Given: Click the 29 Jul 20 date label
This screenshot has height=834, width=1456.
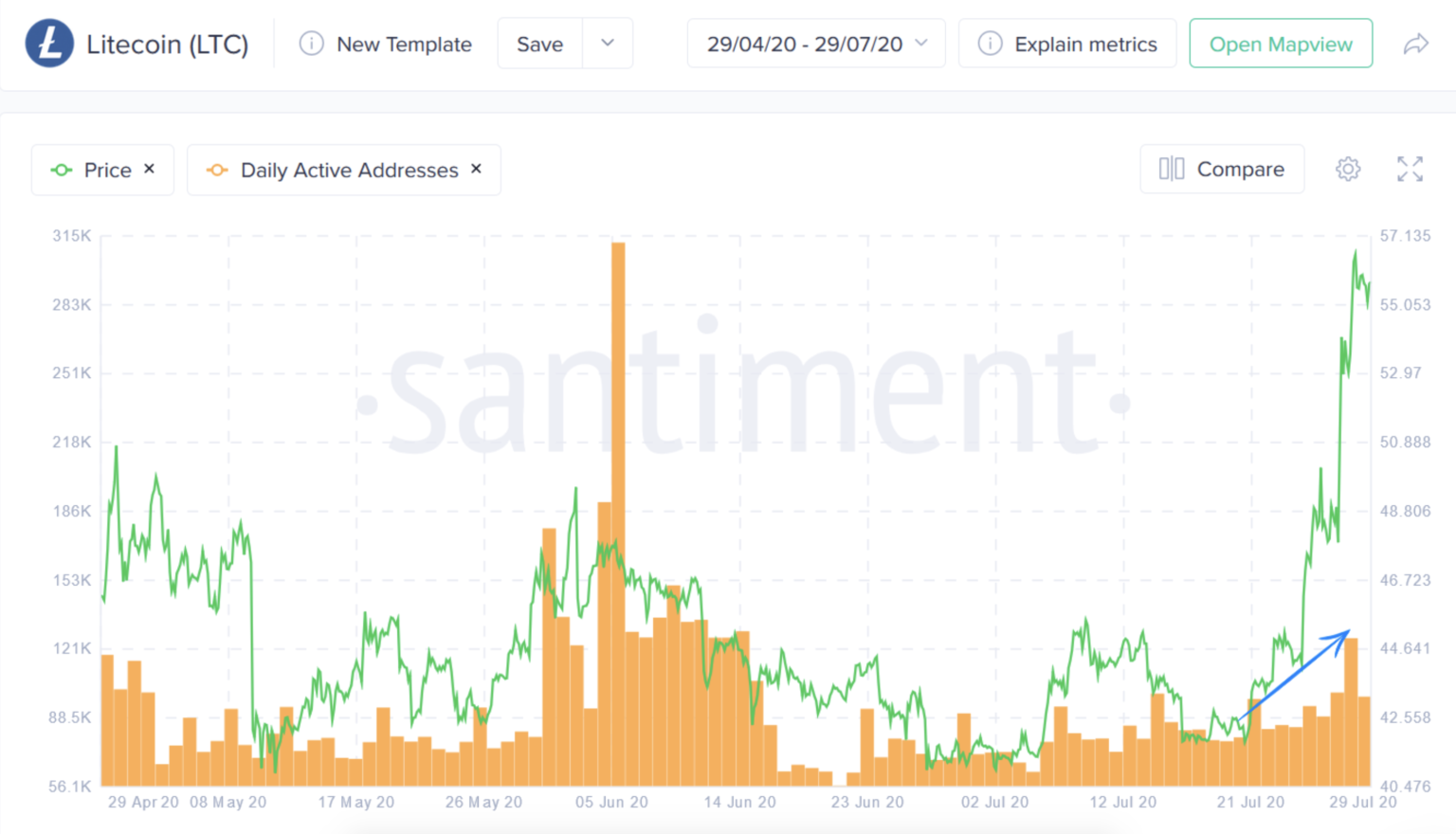Looking at the screenshot, I should tap(1363, 802).
